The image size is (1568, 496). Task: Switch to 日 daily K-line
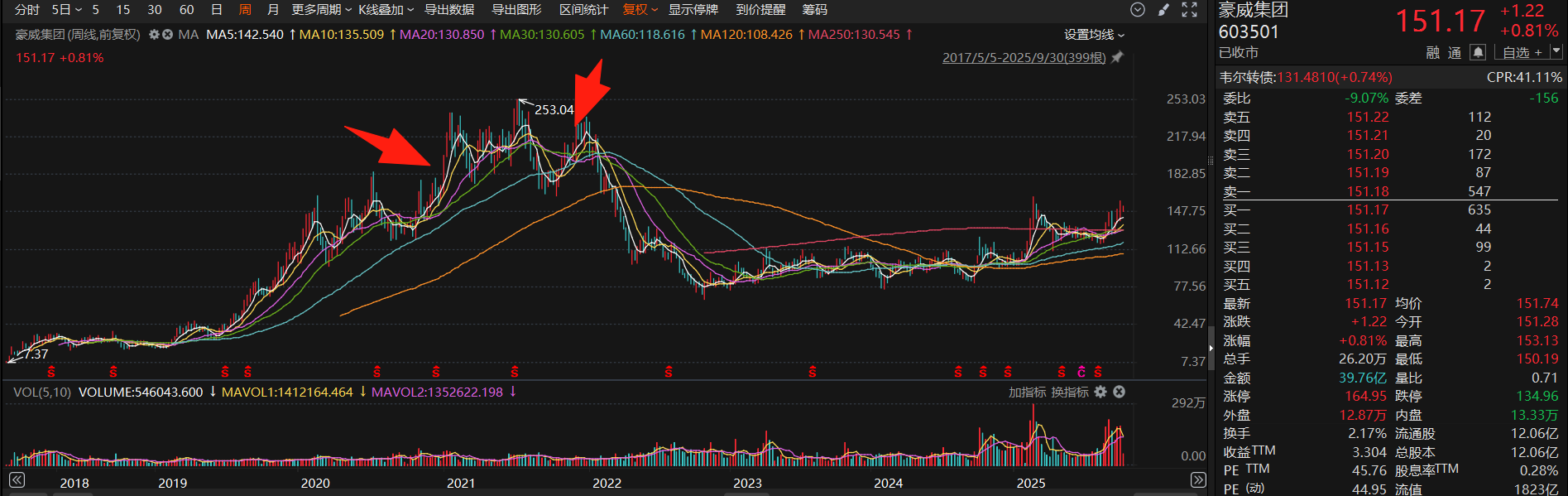[x=217, y=10]
